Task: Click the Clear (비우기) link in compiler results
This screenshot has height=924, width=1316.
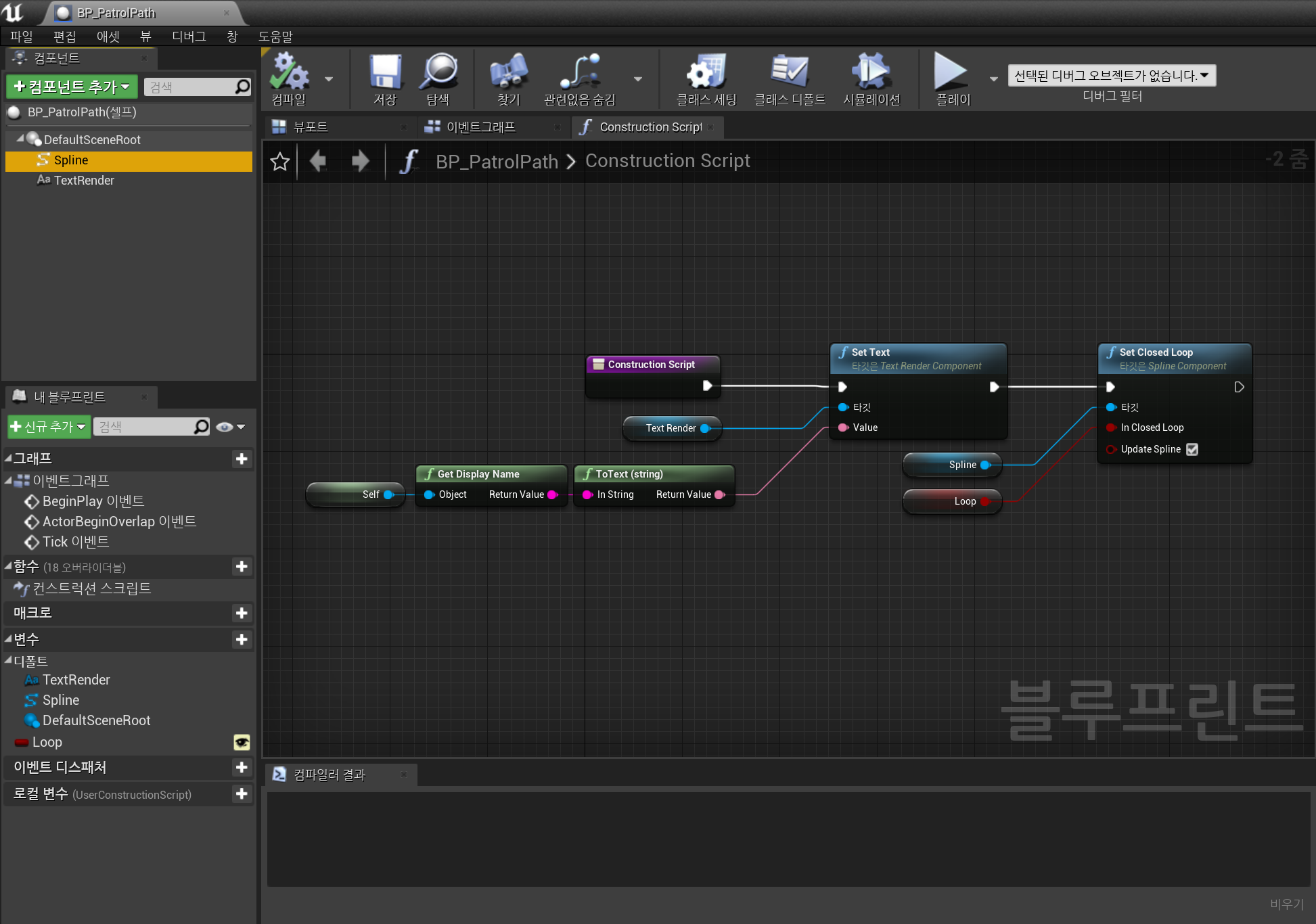Action: [1286, 904]
